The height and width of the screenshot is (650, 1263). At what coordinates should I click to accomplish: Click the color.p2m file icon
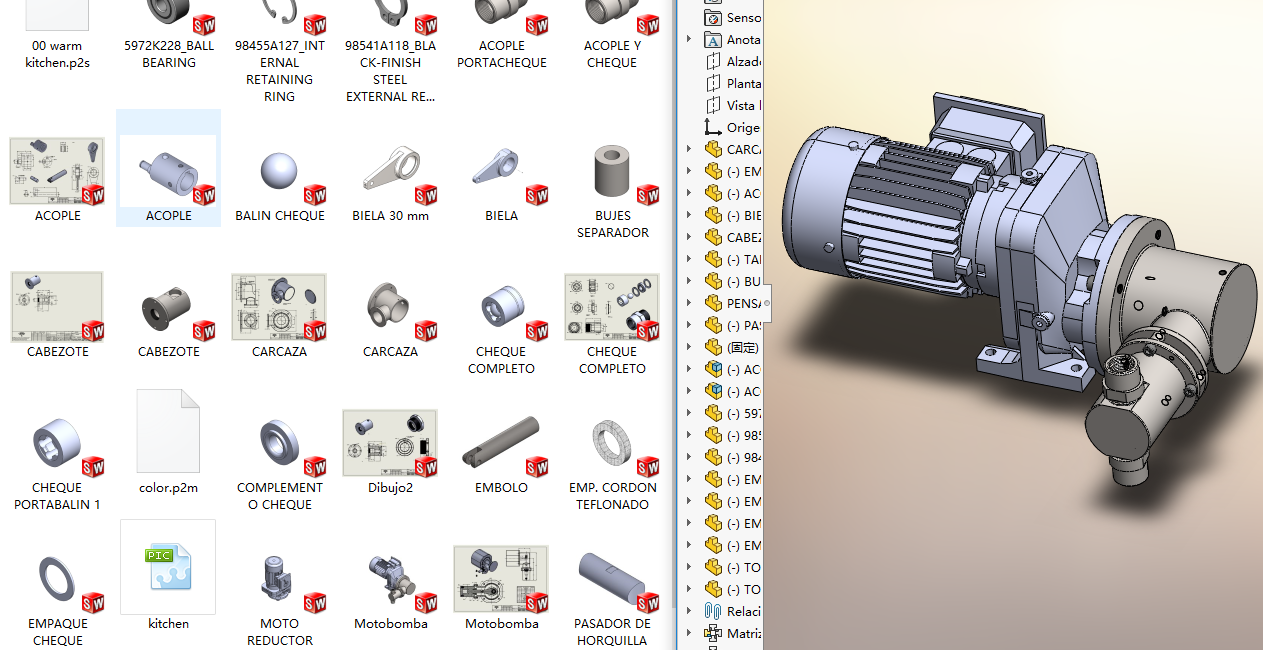168,432
